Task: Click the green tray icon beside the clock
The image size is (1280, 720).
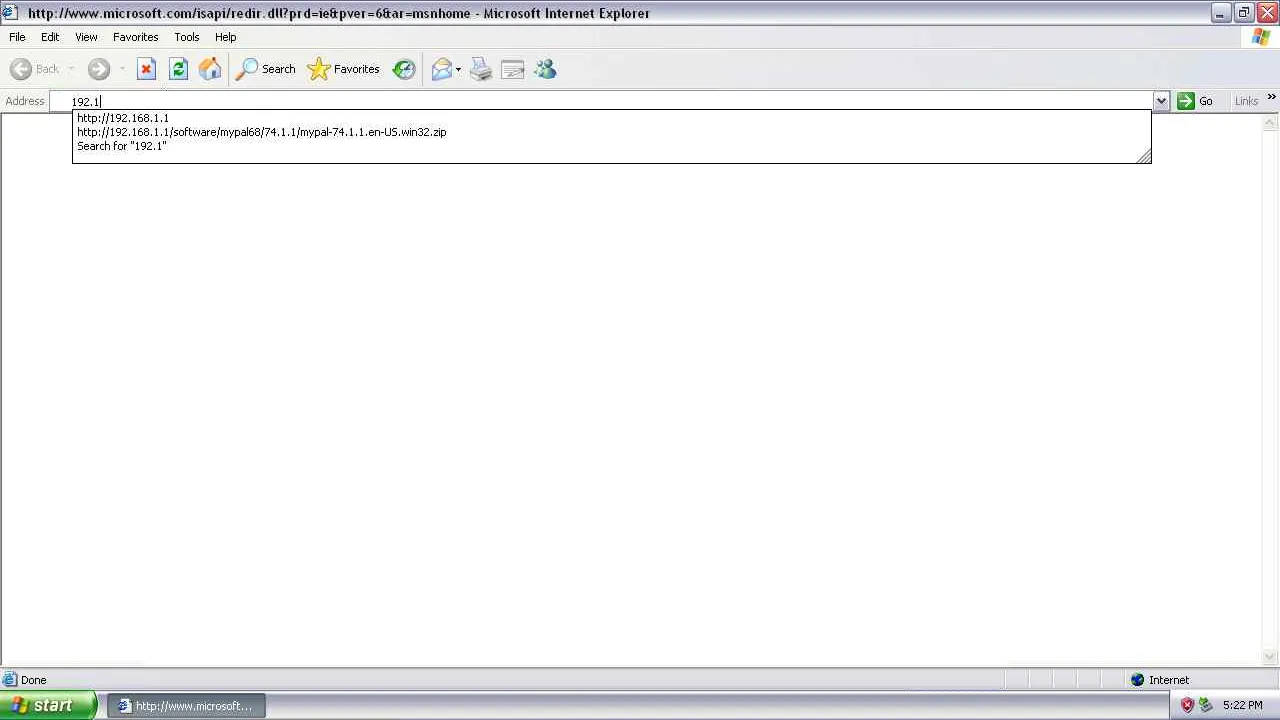Action: point(1206,705)
